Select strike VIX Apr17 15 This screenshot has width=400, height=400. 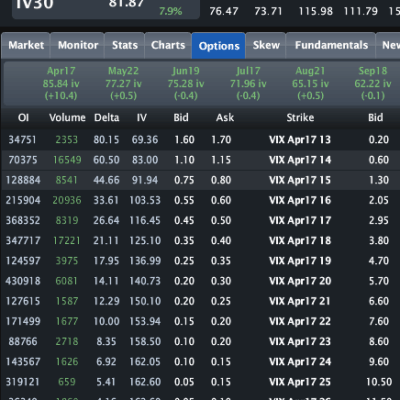point(300,180)
